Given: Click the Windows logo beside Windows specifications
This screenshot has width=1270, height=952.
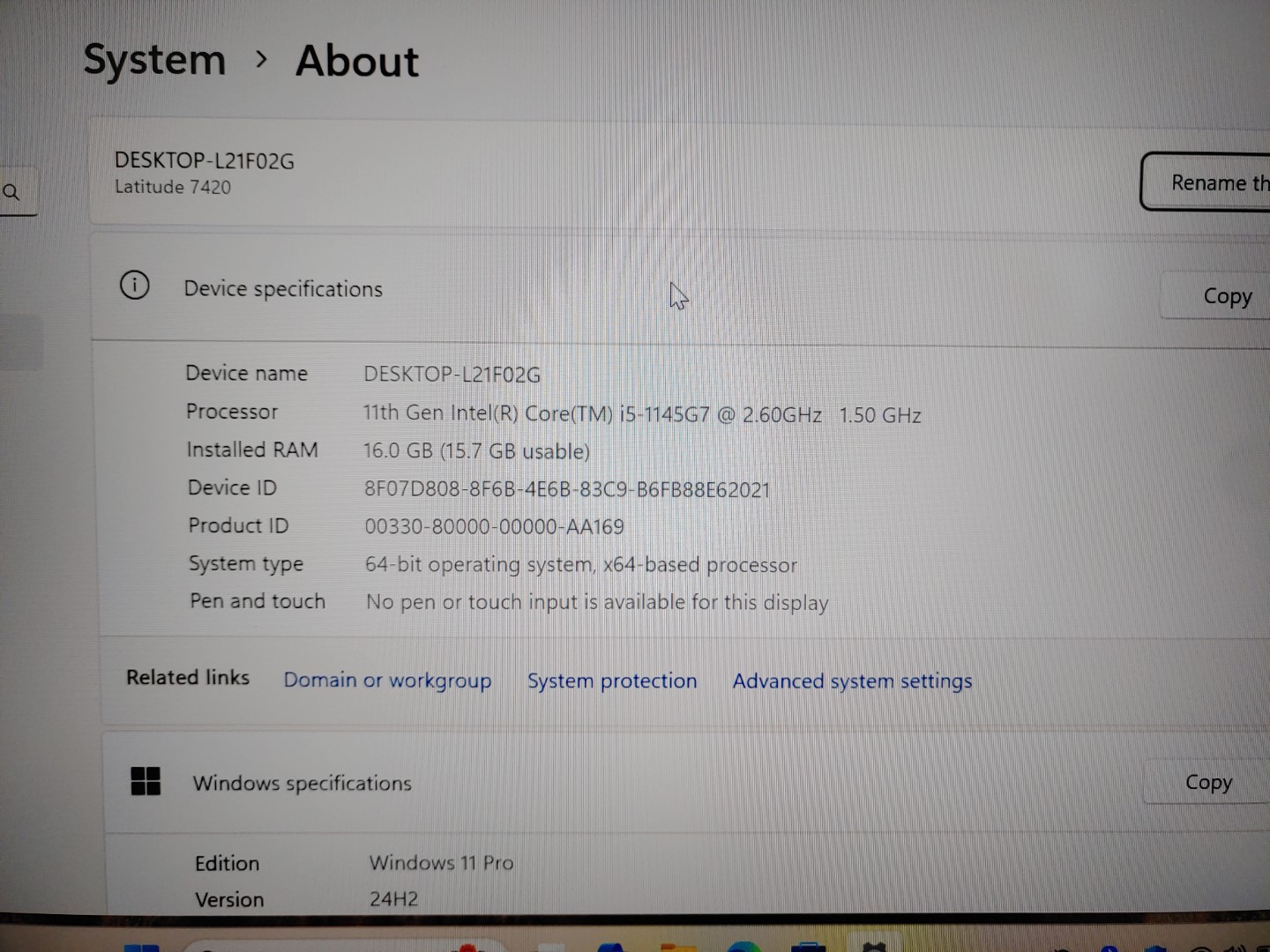Looking at the screenshot, I should [146, 781].
